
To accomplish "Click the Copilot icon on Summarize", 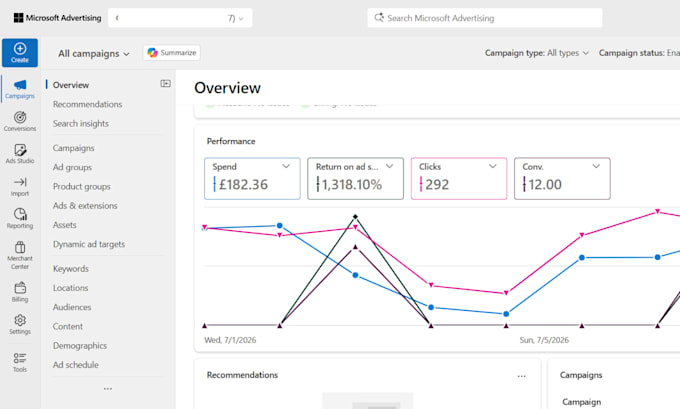I will [x=152, y=52].
